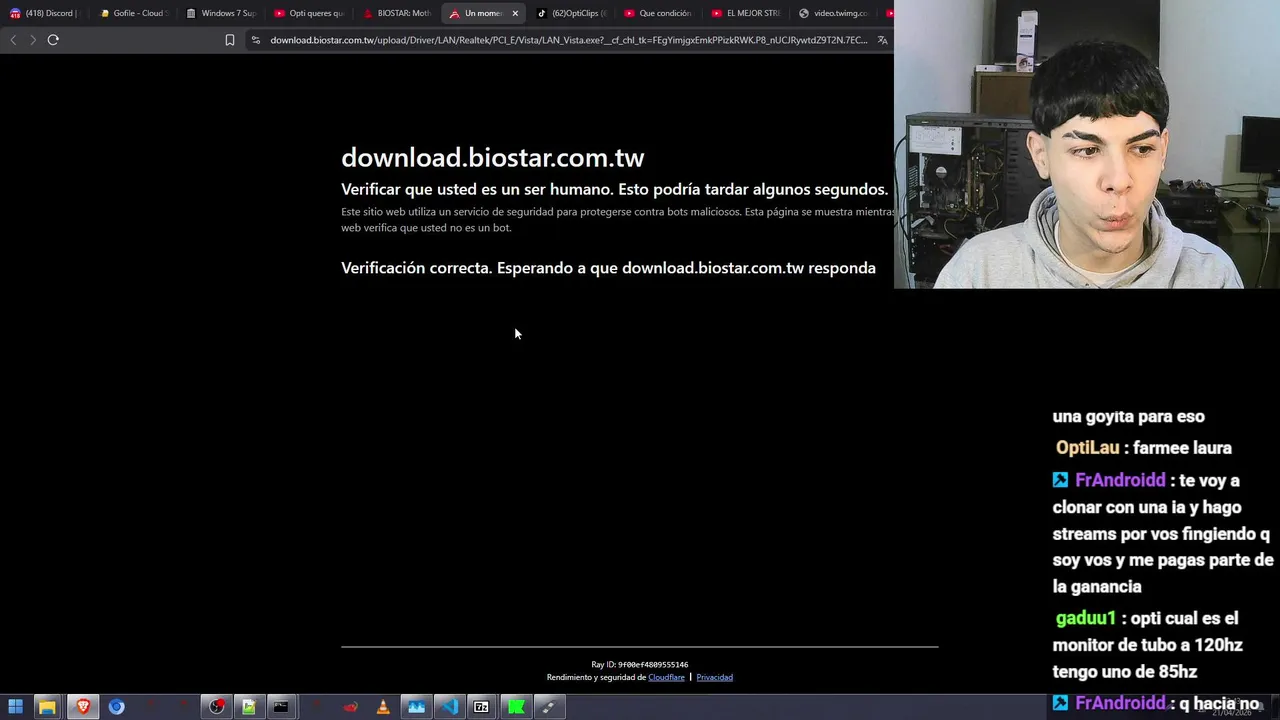Viewport: 1280px width, 720px height.
Task: Click 'Verificación correcta' status message
Action: click(x=608, y=268)
